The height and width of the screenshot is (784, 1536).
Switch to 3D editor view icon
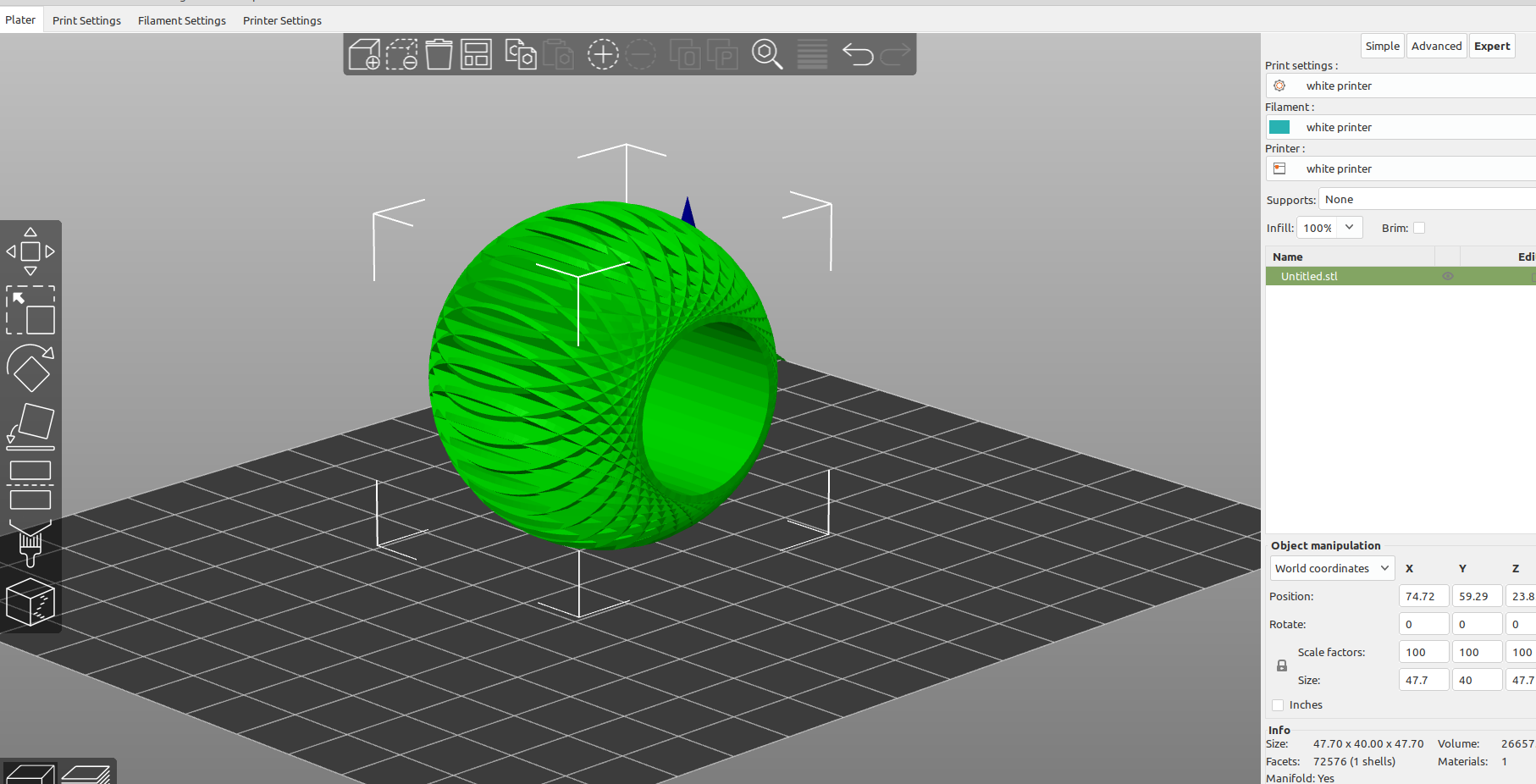[30, 774]
